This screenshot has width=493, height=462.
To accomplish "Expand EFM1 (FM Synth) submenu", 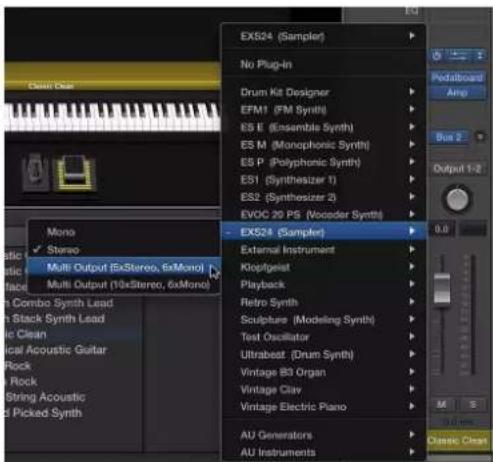I will pyautogui.click(x=324, y=110).
